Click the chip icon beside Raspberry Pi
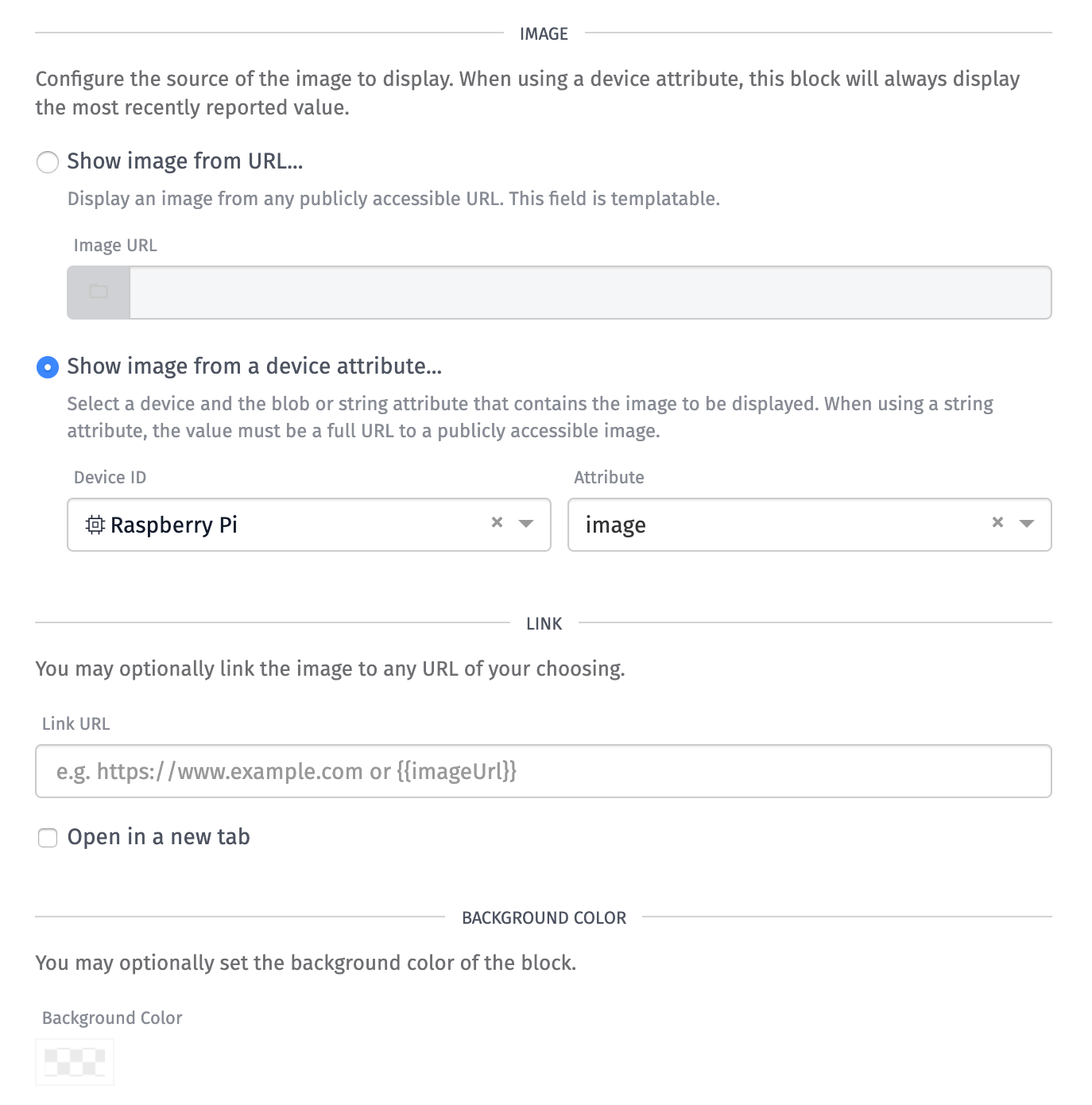The width and height of the screenshot is (1092, 1105). point(95,525)
